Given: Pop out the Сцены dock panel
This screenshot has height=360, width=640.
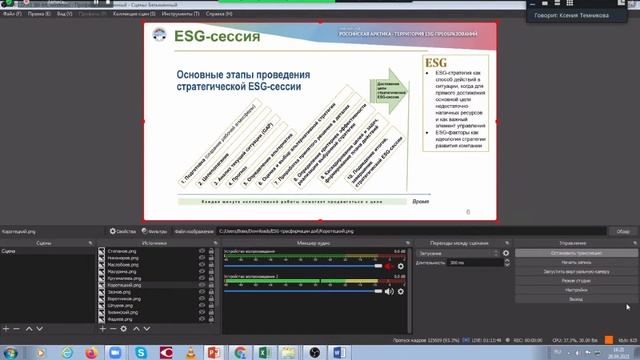Looking at the screenshot, I should [x=91, y=243].
